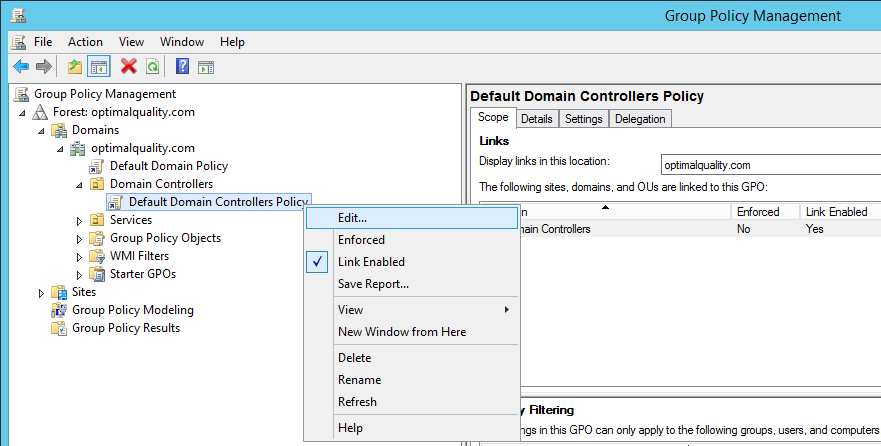Toggle the Show/Hide Action Pane icon
The width and height of the screenshot is (881, 446).
[x=205, y=67]
